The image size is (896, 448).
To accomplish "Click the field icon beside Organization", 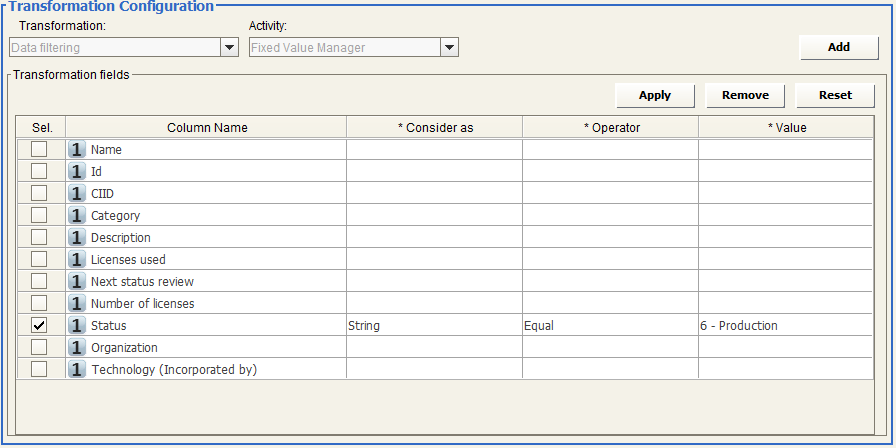I will pyautogui.click(x=77, y=348).
